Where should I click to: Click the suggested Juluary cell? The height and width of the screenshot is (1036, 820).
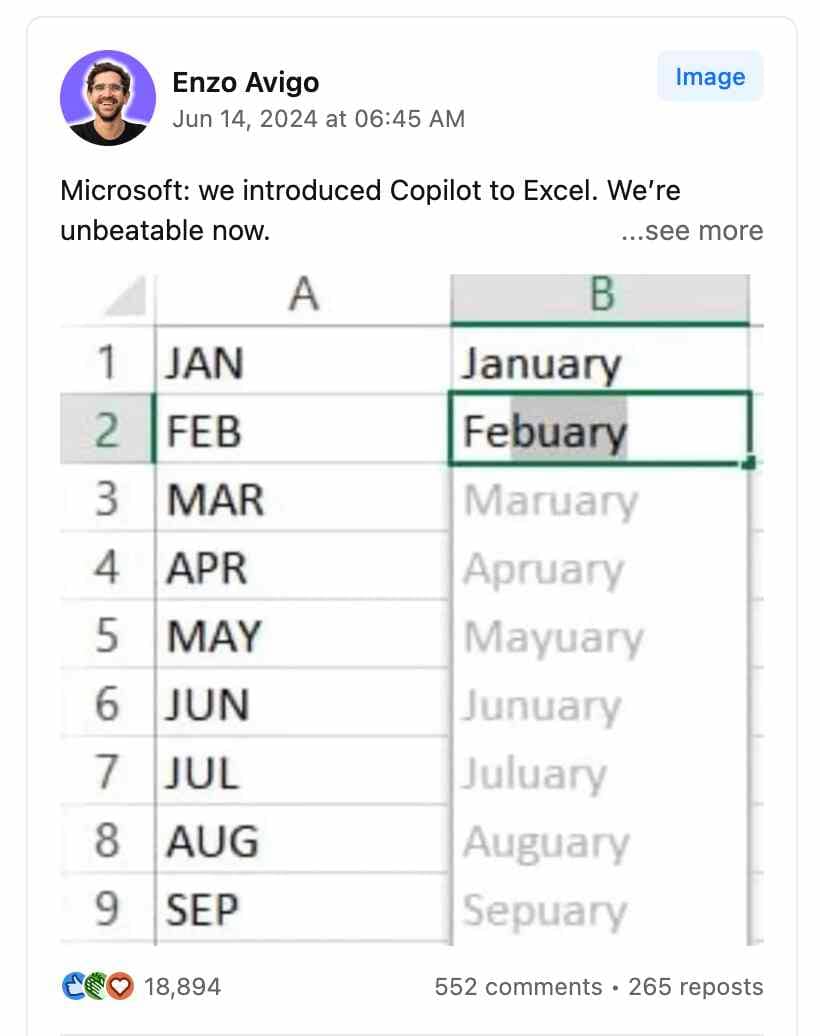point(600,772)
